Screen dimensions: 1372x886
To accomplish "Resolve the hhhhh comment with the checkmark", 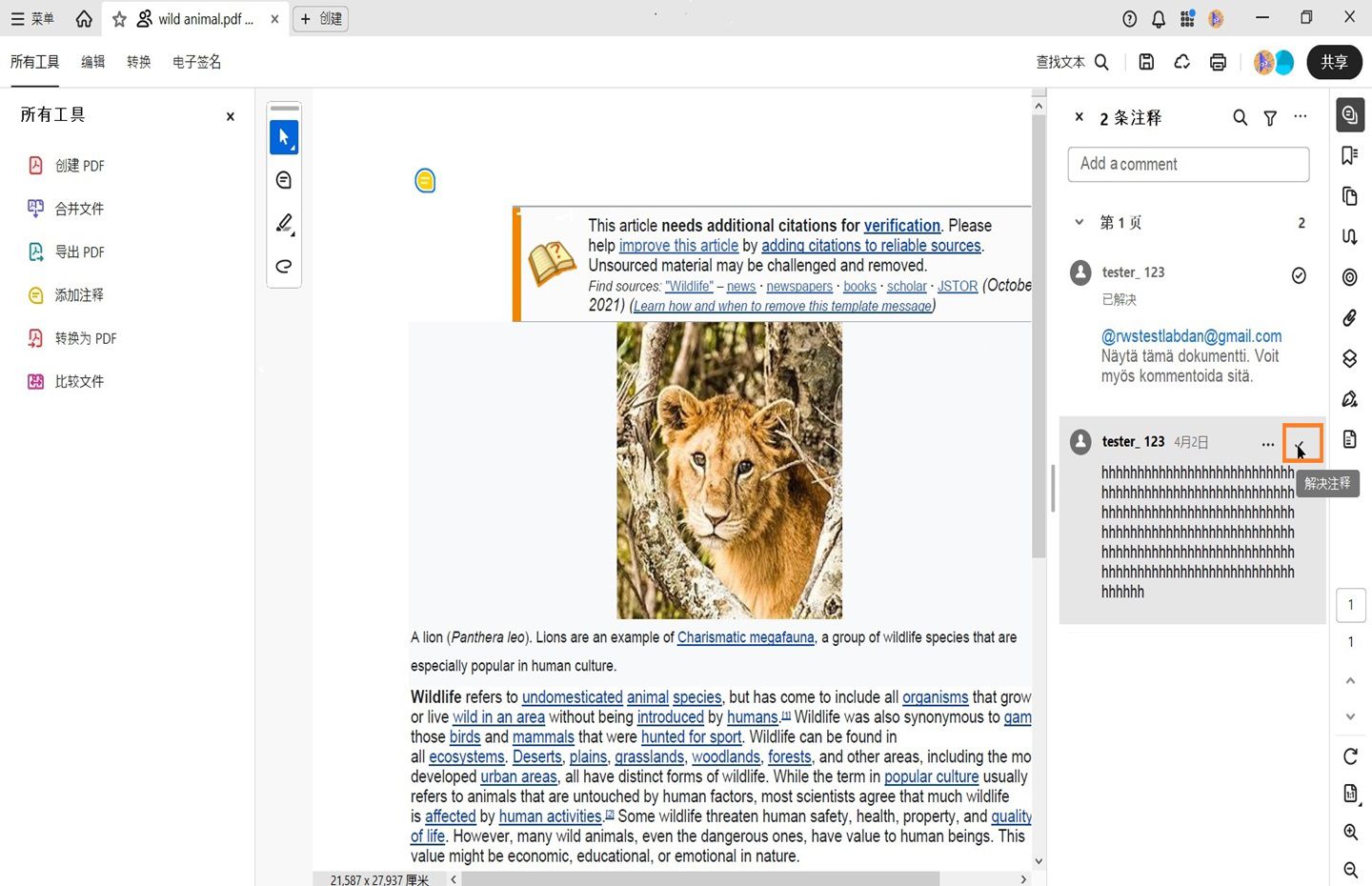I will (1301, 443).
